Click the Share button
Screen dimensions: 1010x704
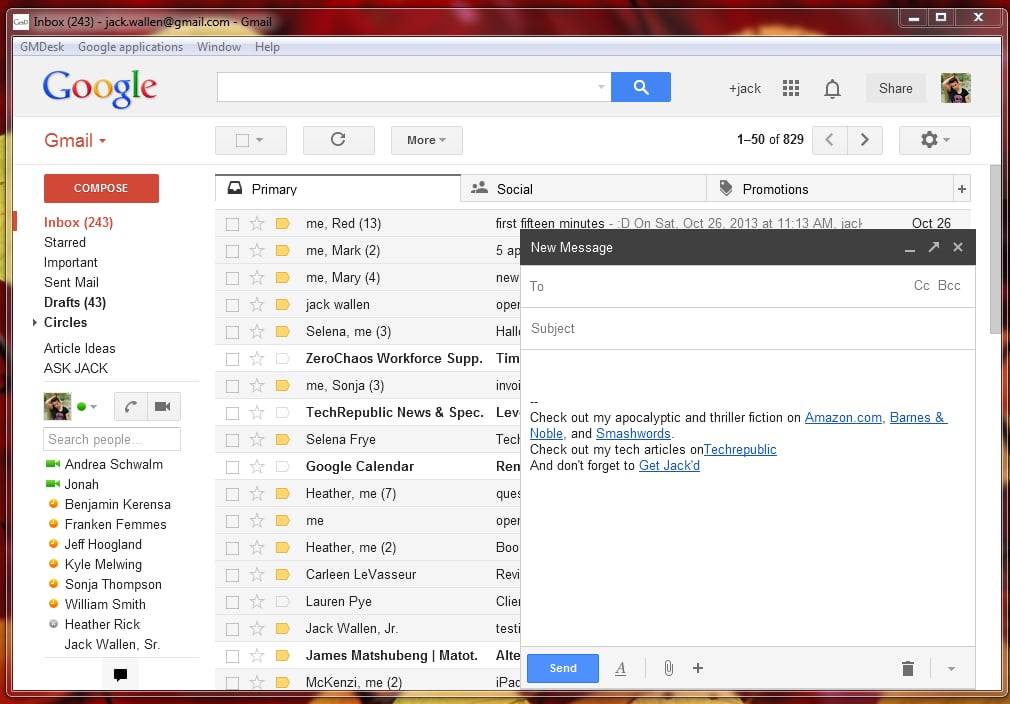895,88
